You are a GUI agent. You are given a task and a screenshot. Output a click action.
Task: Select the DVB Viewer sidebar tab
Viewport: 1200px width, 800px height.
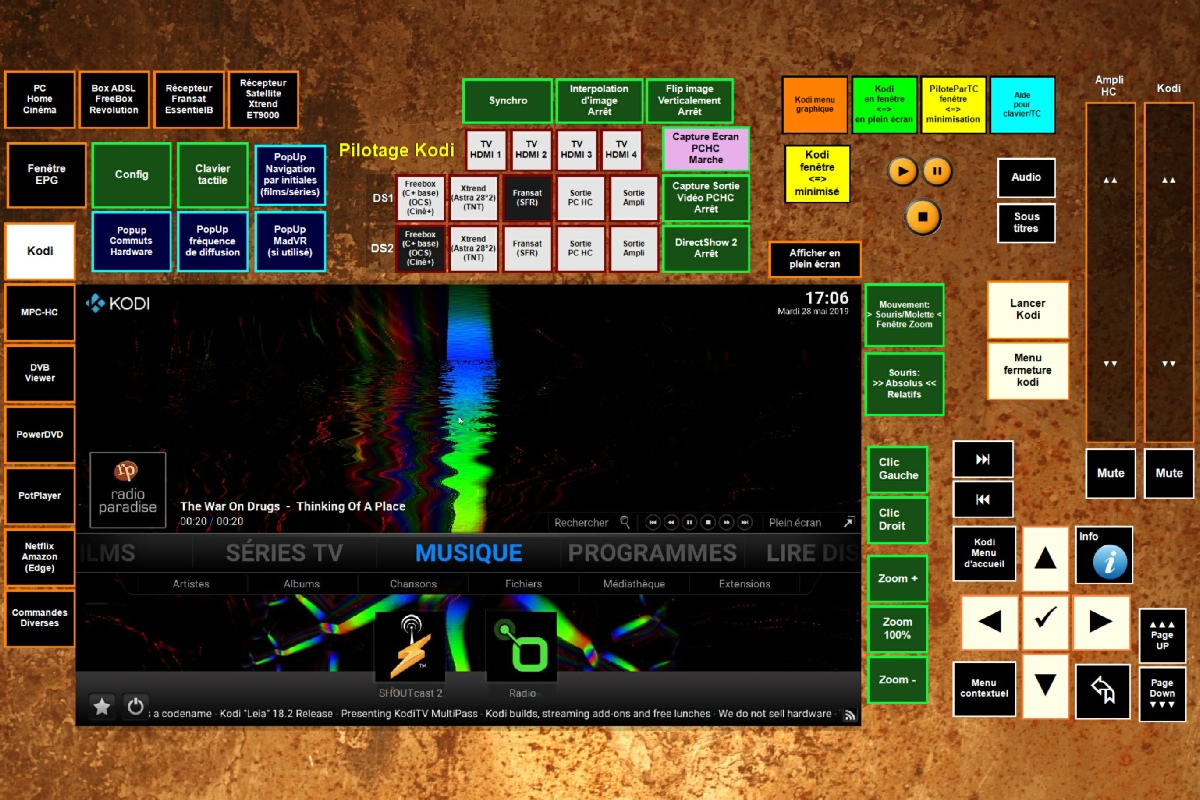pos(40,373)
